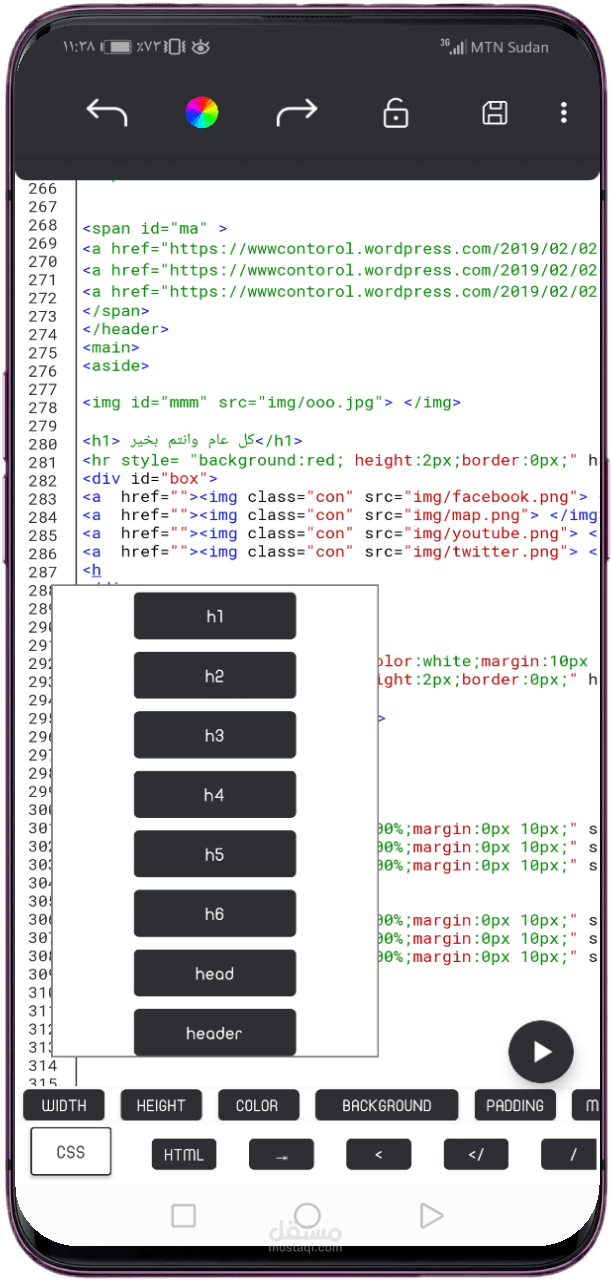Run the code with the round play button

coord(541,1051)
